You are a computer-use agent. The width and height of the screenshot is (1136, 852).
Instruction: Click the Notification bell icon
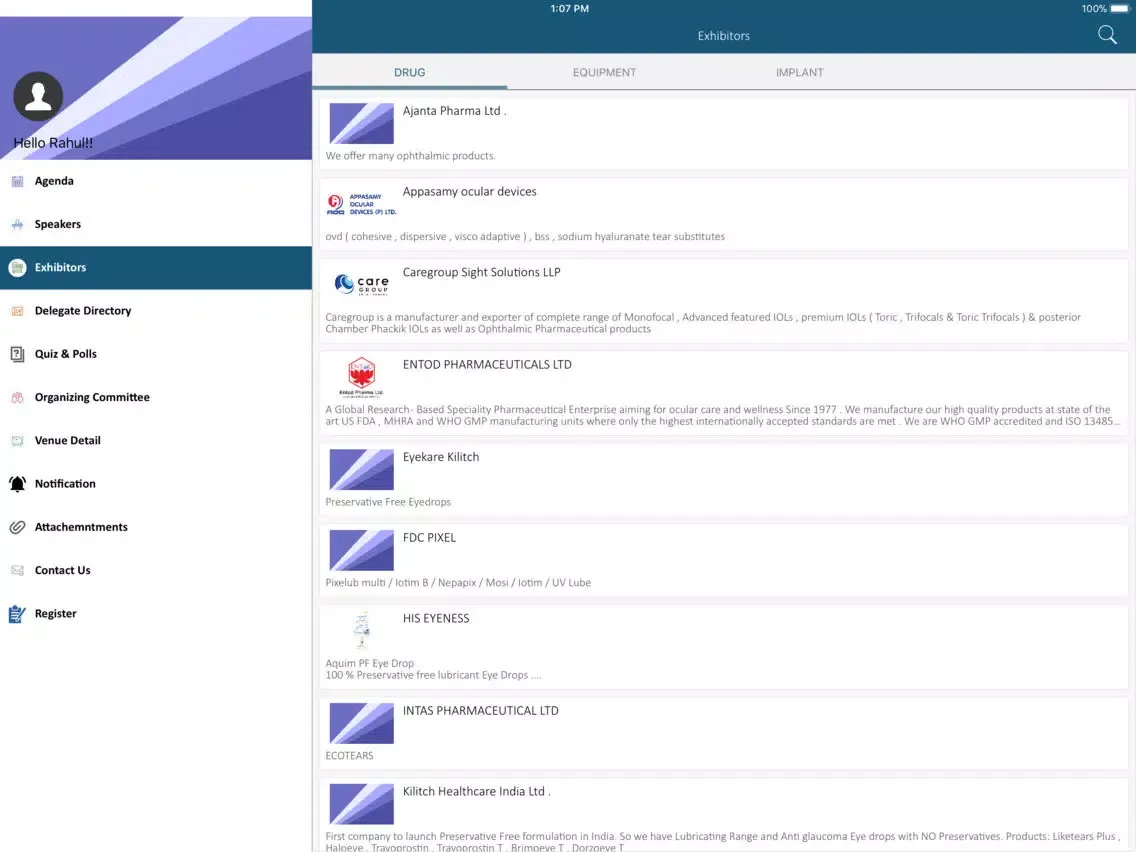[x=17, y=484]
